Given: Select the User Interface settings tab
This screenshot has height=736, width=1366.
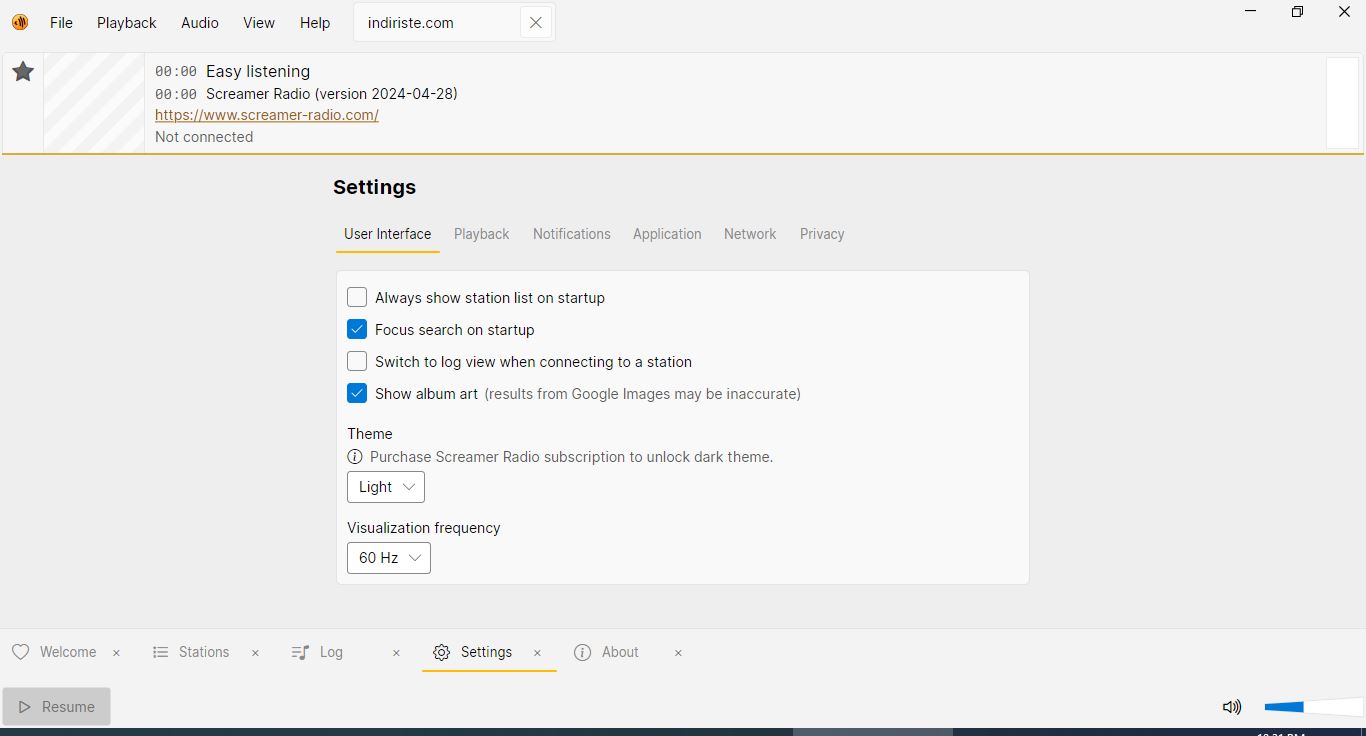Looking at the screenshot, I should (x=387, y=234).
